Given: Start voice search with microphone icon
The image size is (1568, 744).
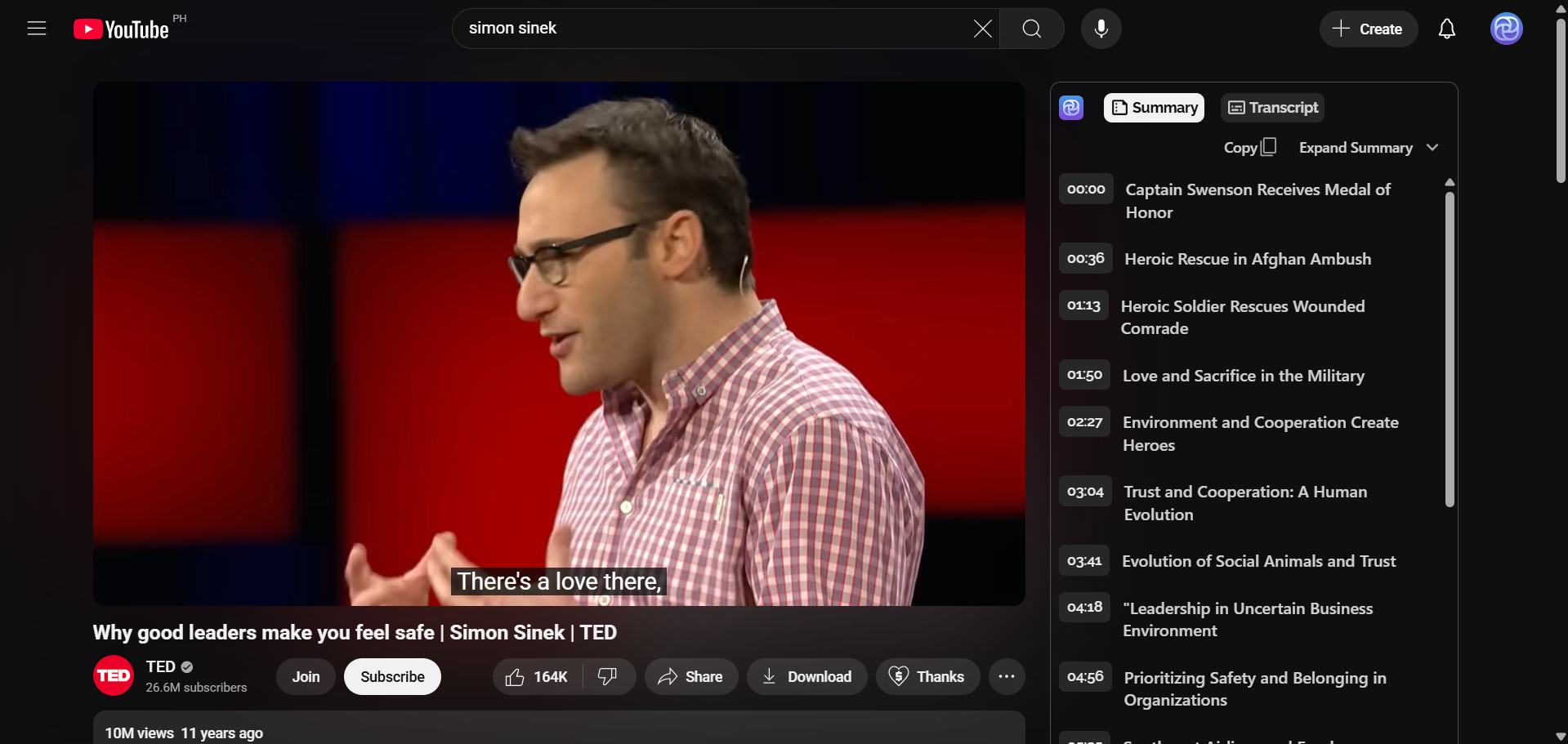Looking at the screenshot, I should click(x=1101, y=29).
